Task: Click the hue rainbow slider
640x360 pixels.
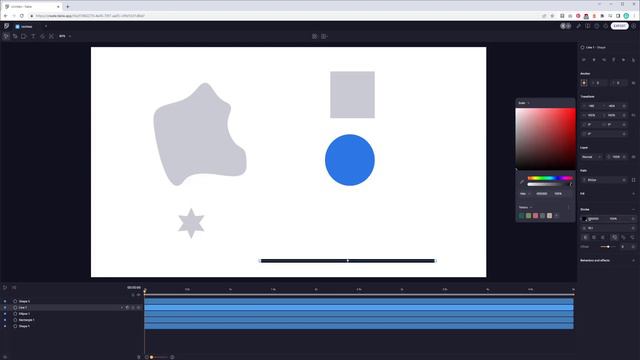Action: pyautogui.click(x=550, y=178)
